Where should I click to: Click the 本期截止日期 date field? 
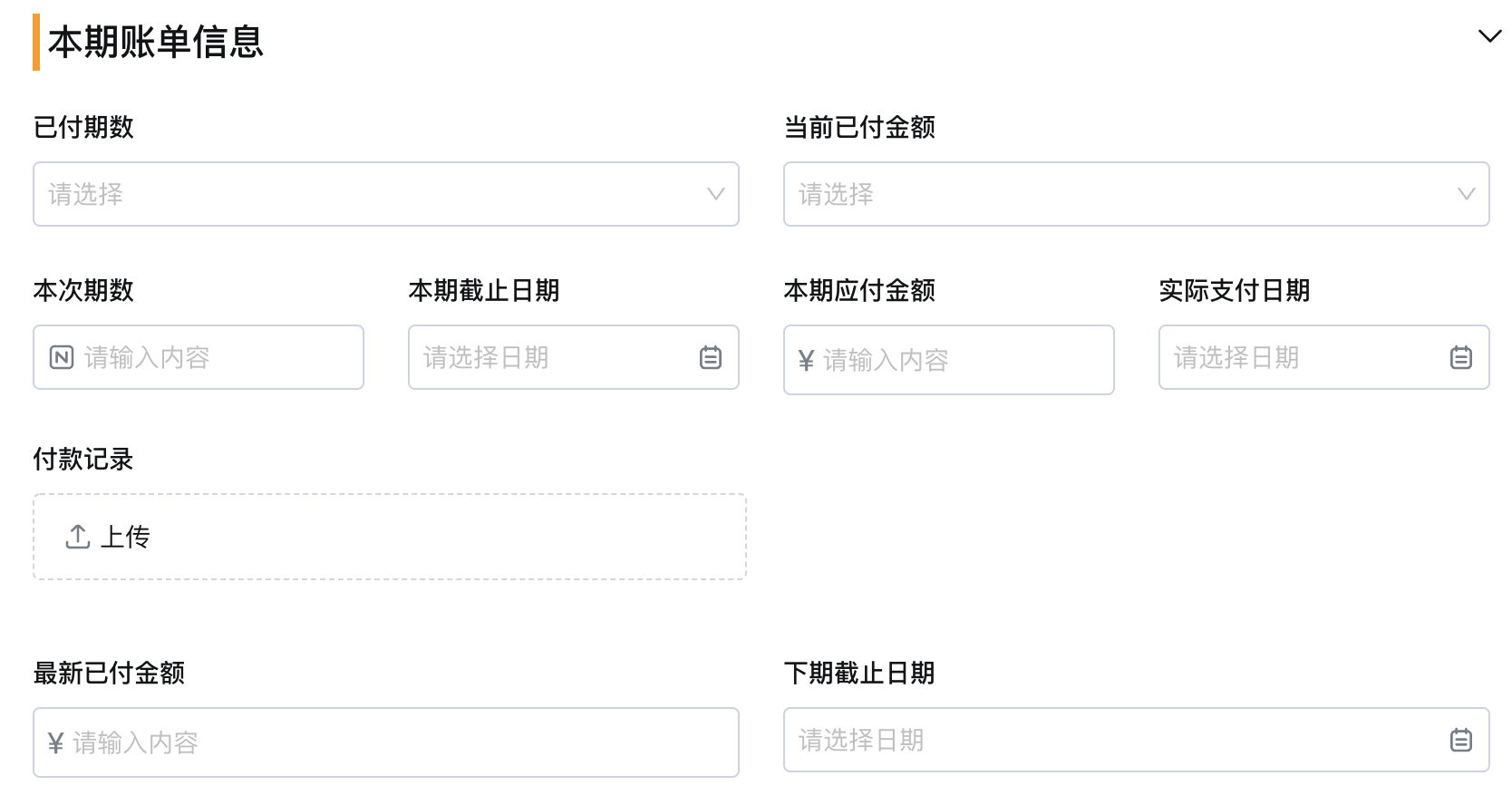574,357
